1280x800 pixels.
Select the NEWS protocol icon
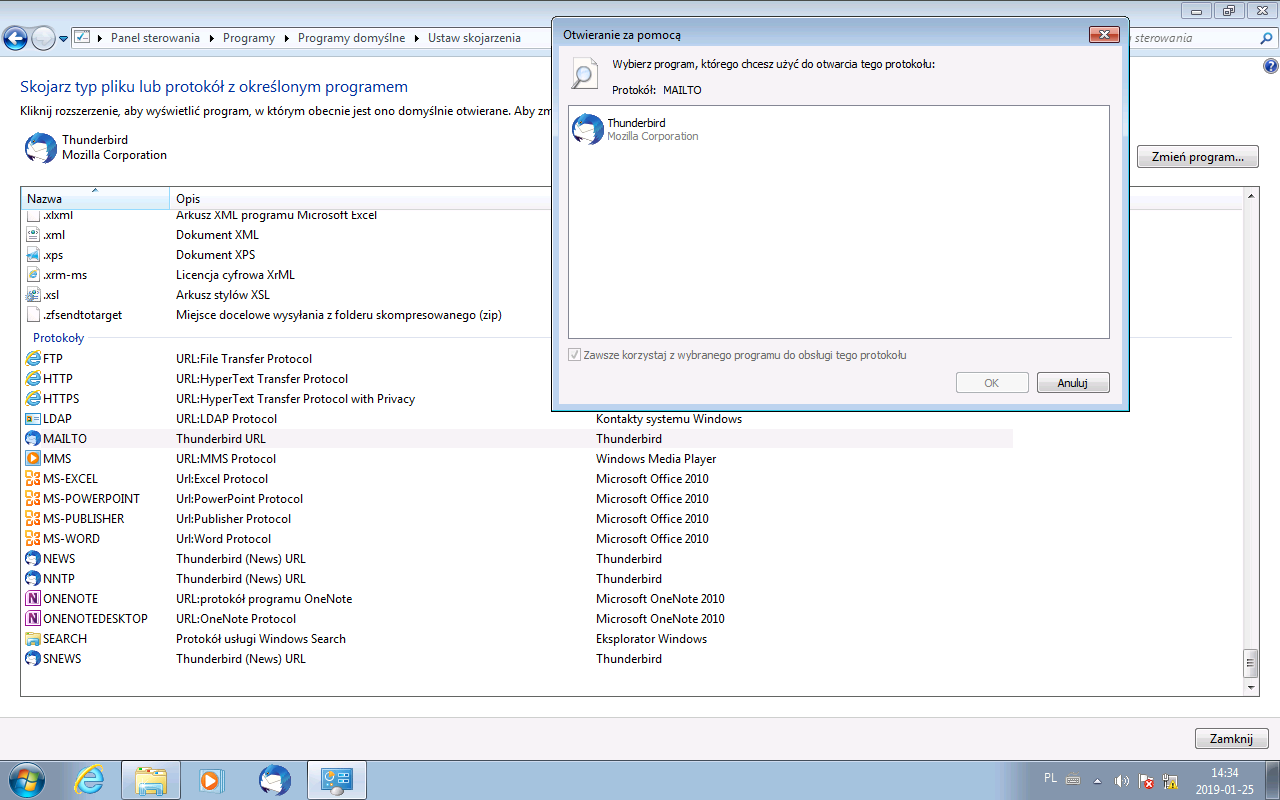33,559
